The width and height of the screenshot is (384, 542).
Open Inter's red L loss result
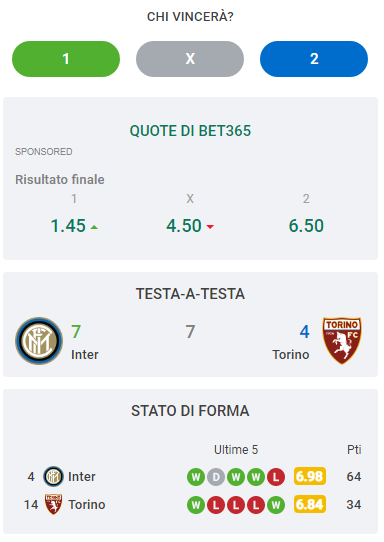pos(276,477)
